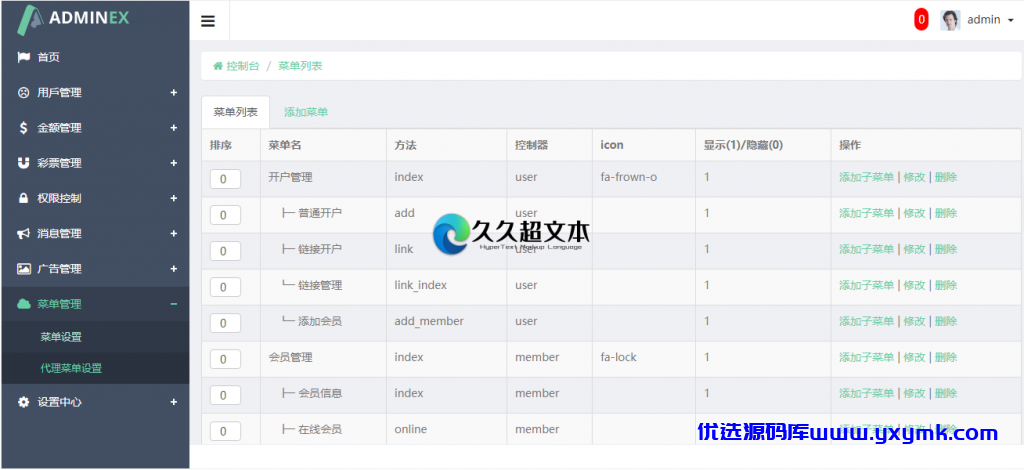Click the gear icon beside 设置中心
The image size is (1024, 470).
pos(24,402)
